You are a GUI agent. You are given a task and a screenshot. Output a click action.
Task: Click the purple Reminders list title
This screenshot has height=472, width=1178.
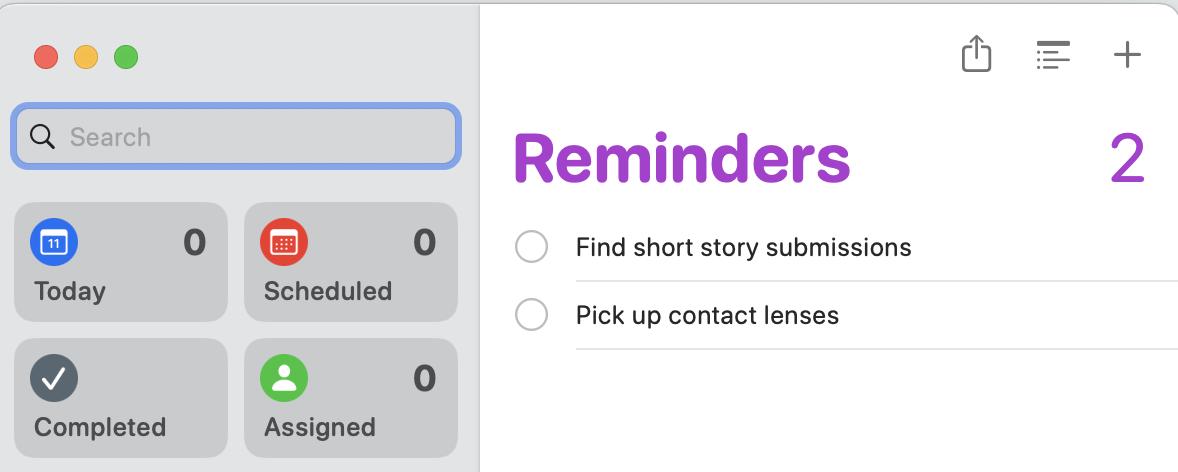coord(681,160)
